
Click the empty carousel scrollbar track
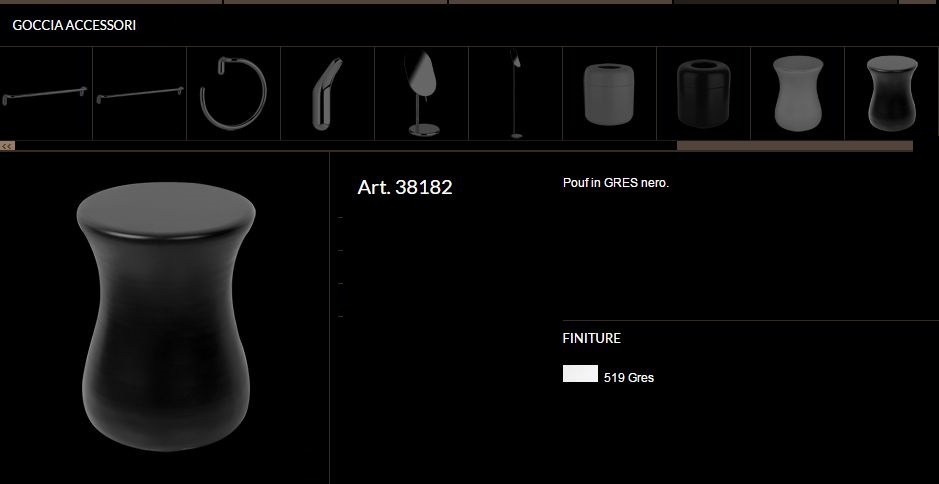tap(346, 146)
